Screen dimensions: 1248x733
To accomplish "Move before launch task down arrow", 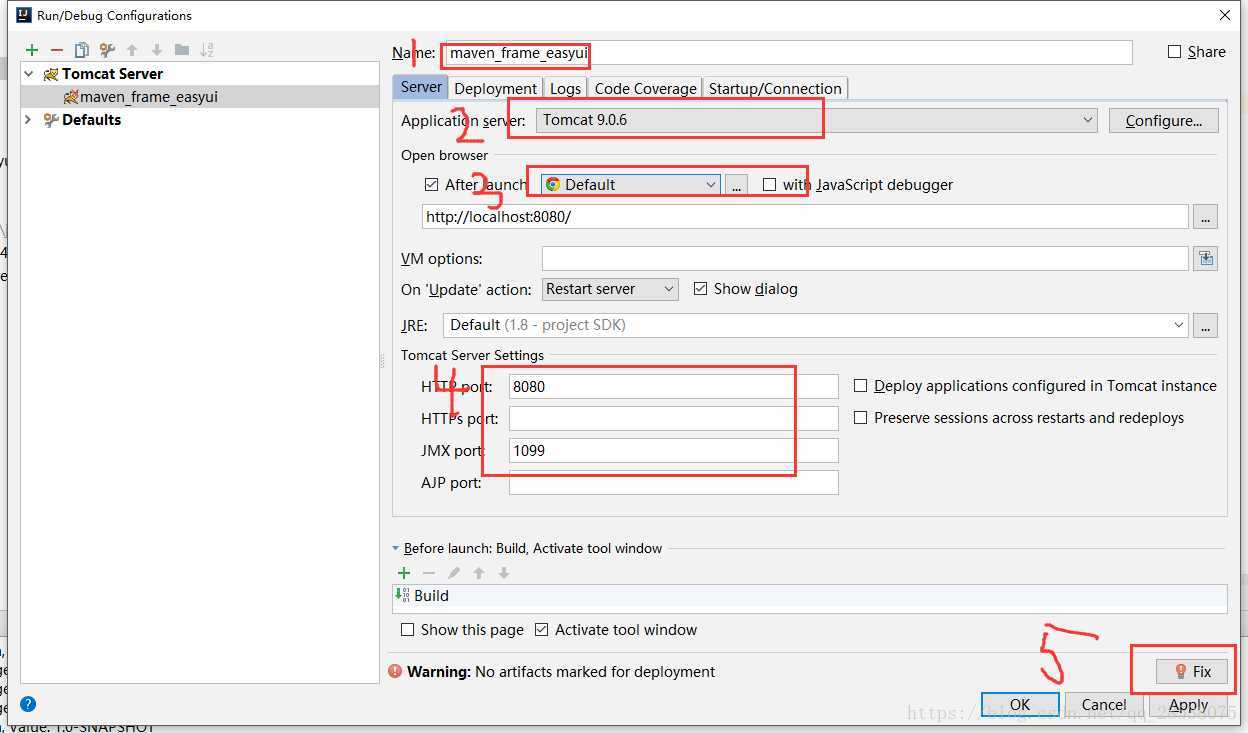I will [x=504, y=573].
